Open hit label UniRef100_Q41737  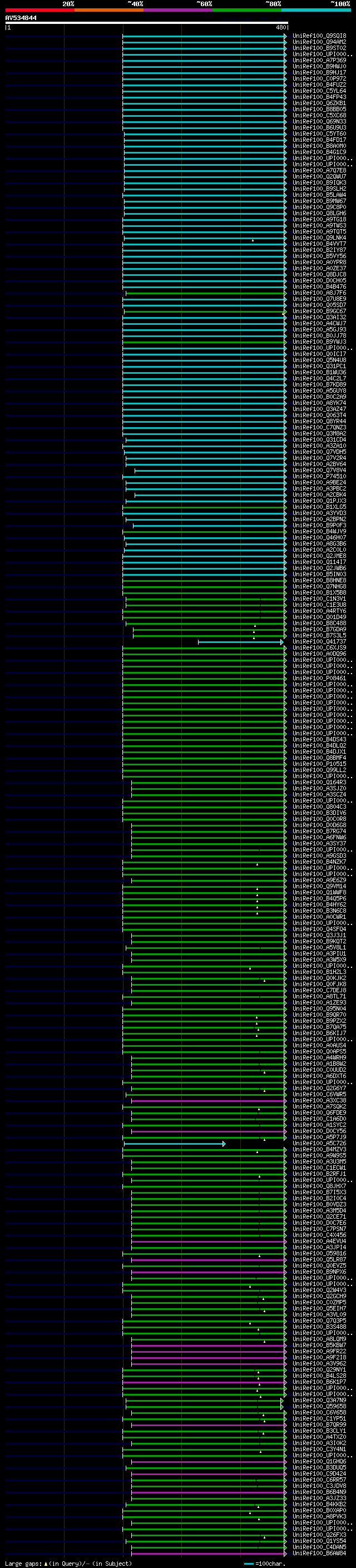click(x=319, y=641)
